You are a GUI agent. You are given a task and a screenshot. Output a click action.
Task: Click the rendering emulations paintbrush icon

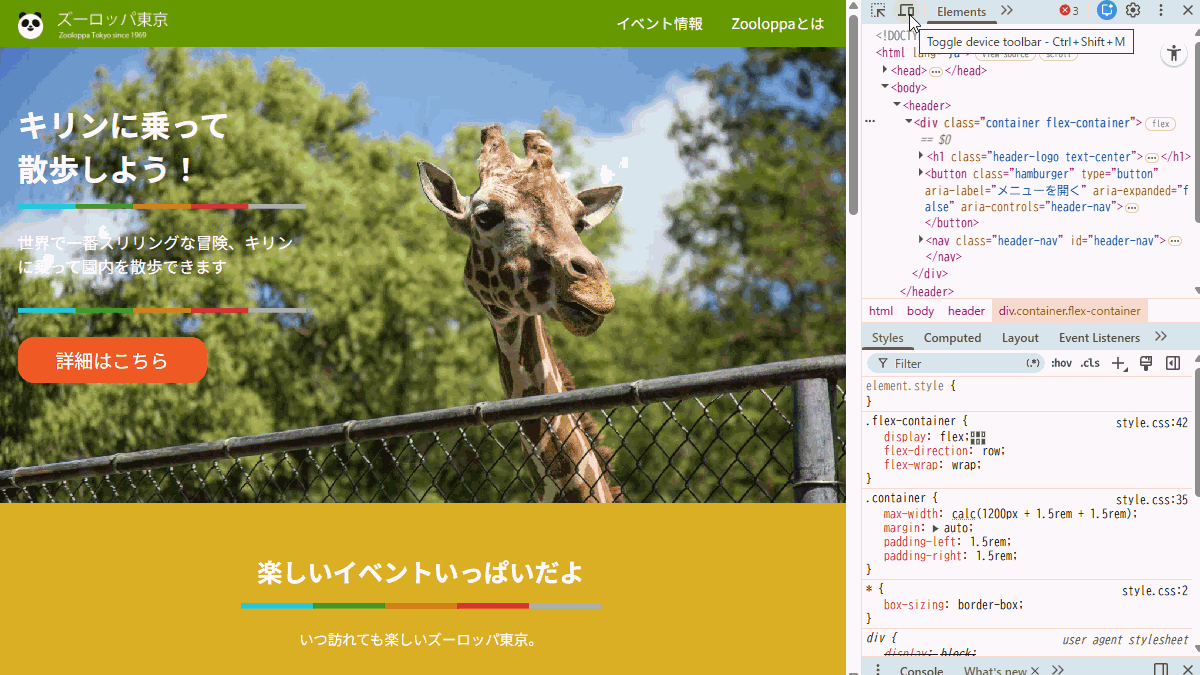[1146, 364]
